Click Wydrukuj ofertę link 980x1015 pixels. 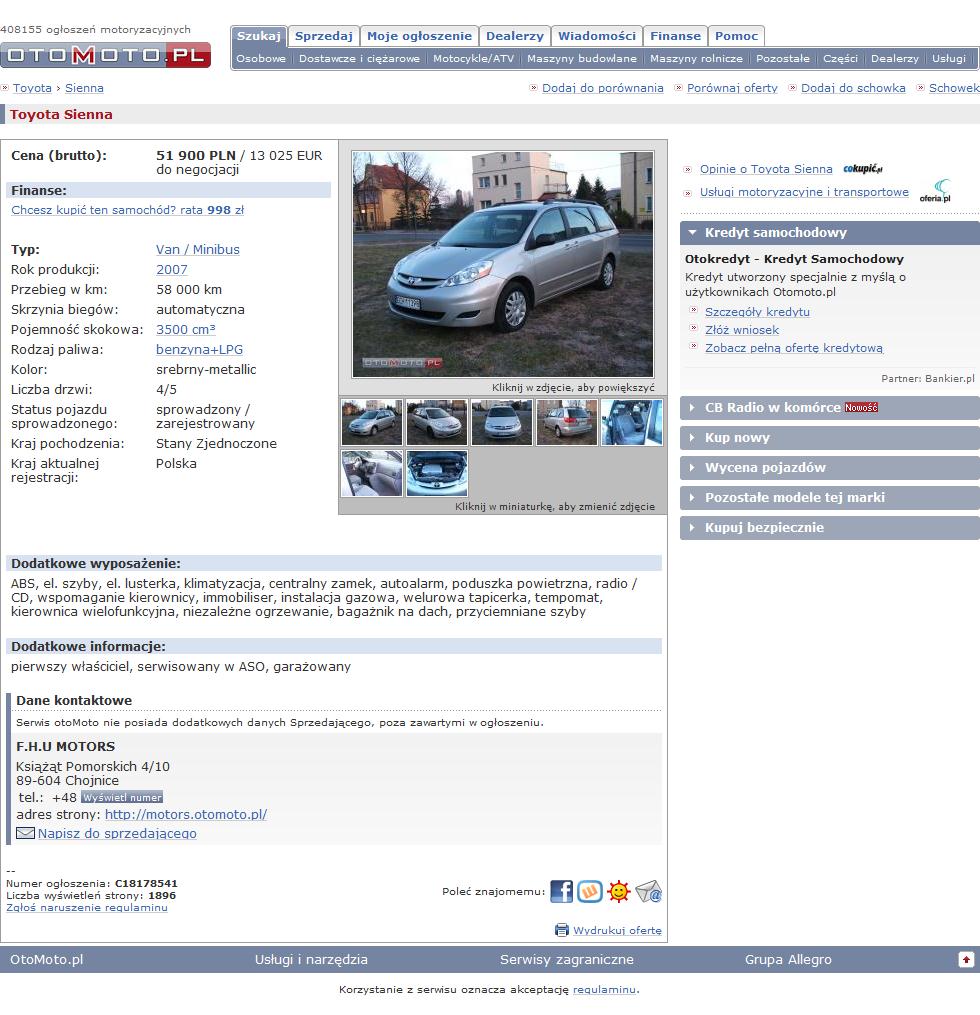[x=618, y=930]
